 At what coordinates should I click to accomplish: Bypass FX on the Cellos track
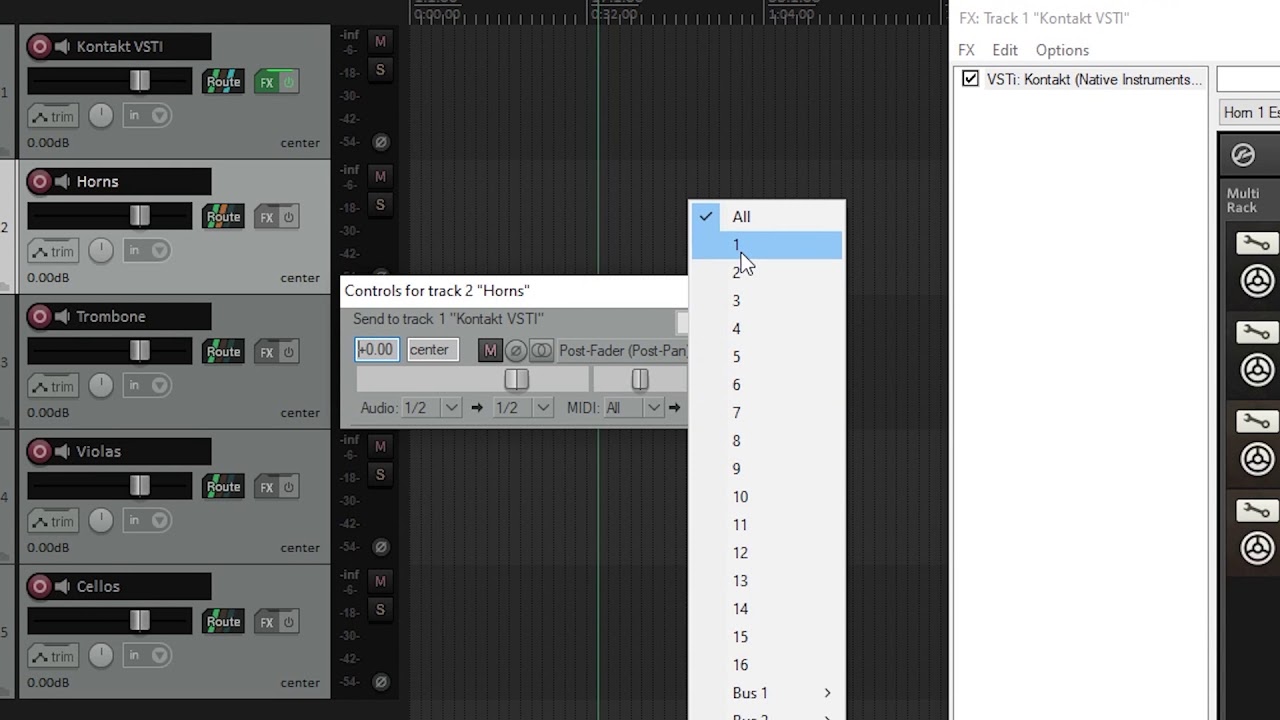(x=289, y=622)
